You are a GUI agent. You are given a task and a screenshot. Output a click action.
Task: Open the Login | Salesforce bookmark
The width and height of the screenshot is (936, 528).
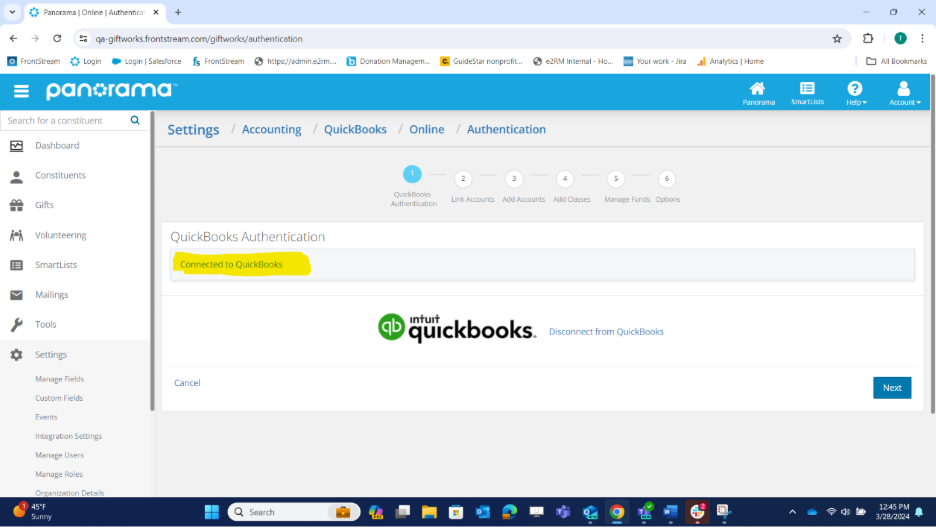(146, 61)
